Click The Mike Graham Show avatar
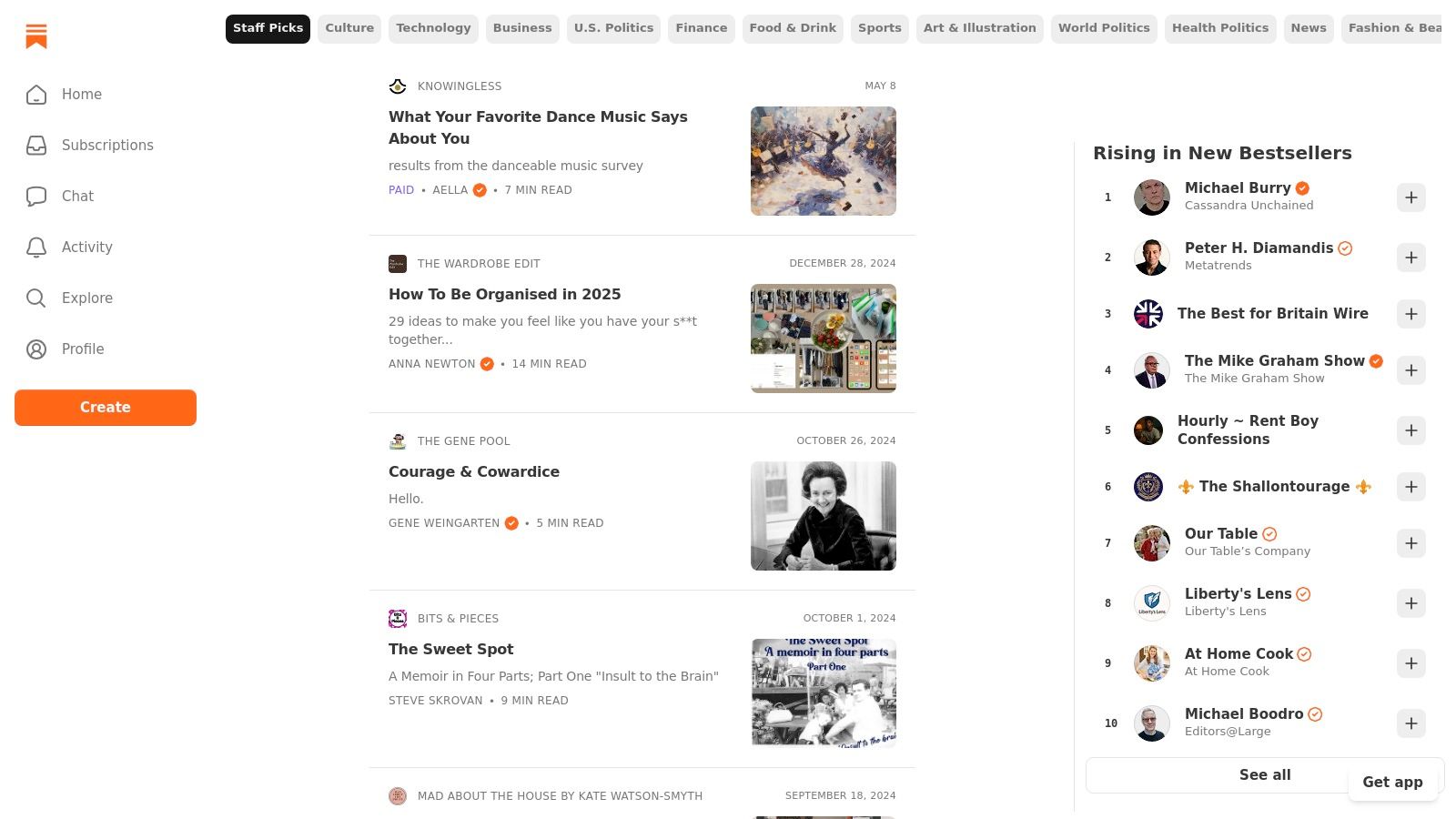 tap(1151, 370)
